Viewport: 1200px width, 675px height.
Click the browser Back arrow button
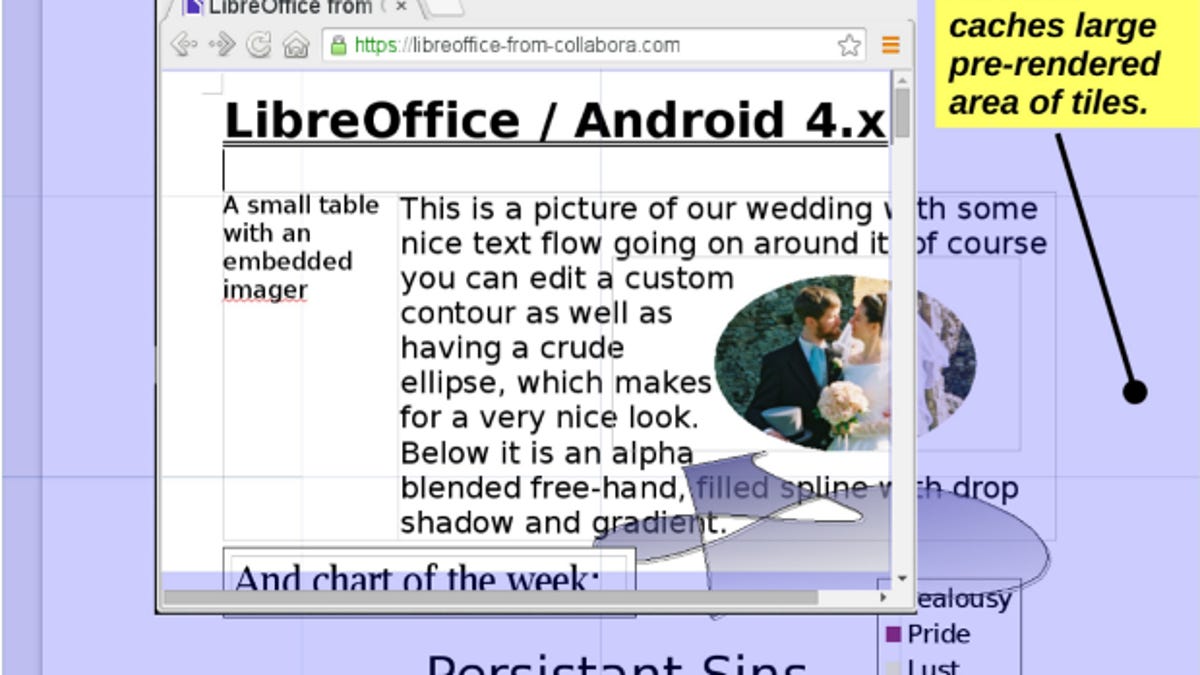tap(185, 45)
